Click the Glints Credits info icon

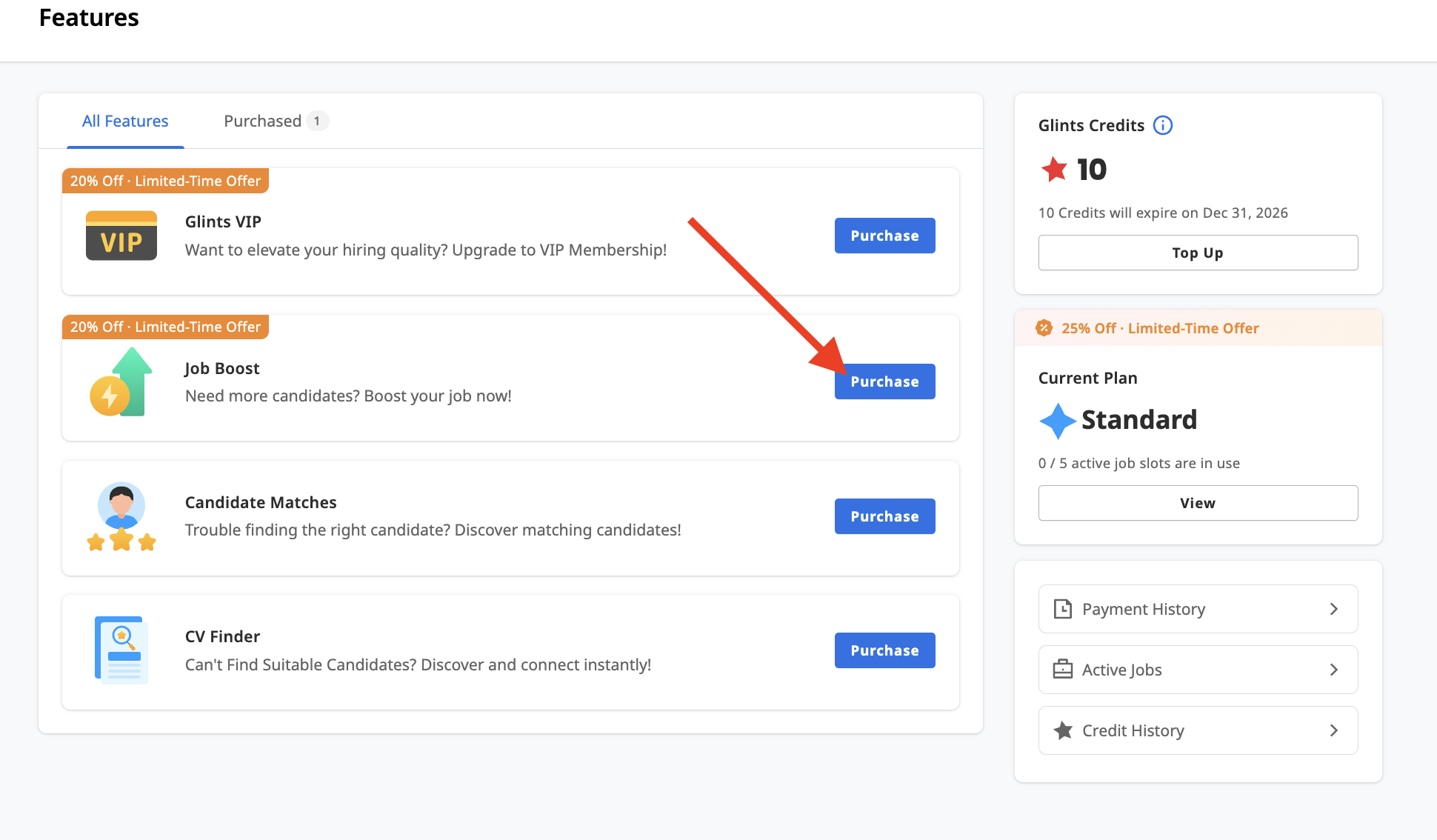pos(1163,125)
